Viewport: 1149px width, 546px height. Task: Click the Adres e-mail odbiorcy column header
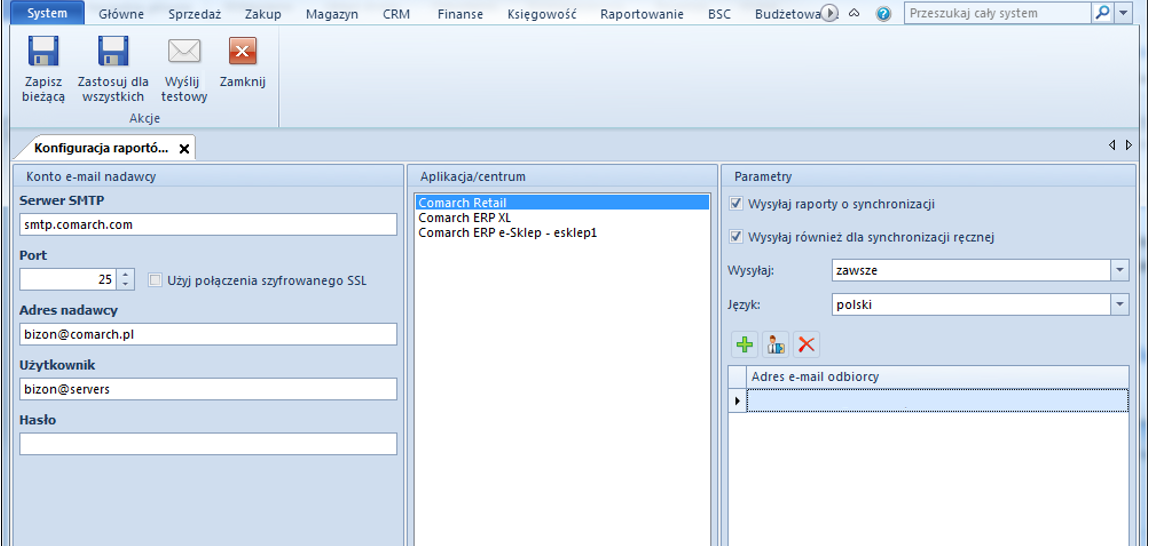click(937, 376)
